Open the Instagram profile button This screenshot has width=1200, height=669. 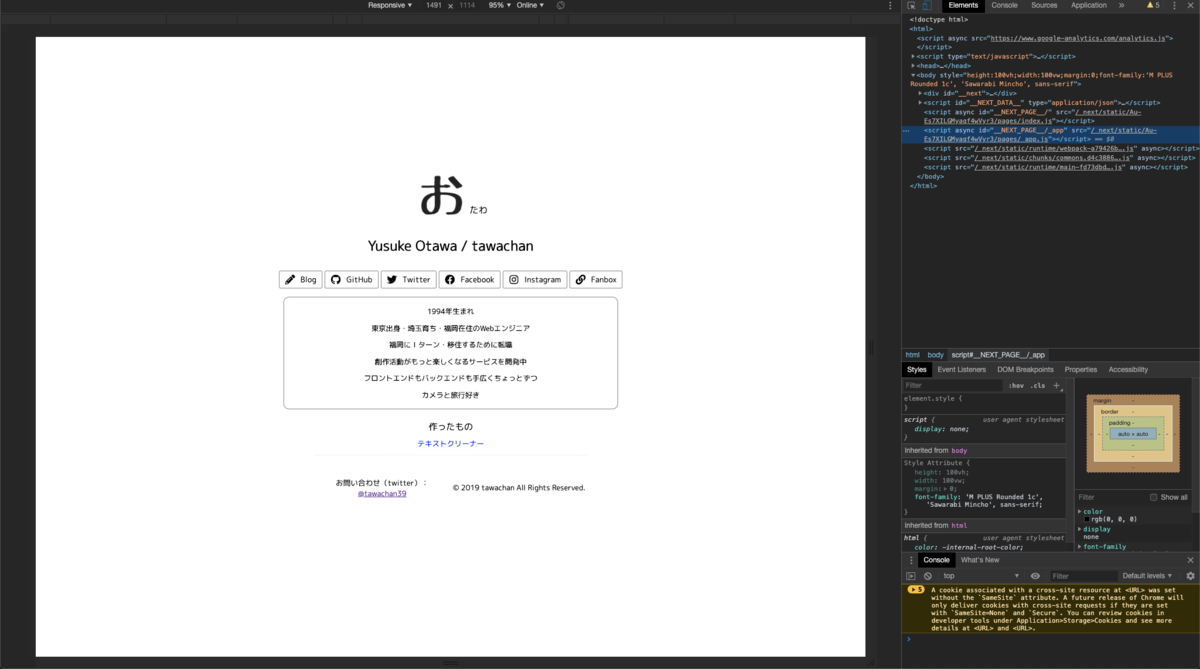pyautogui.click(x=535, y=280)
